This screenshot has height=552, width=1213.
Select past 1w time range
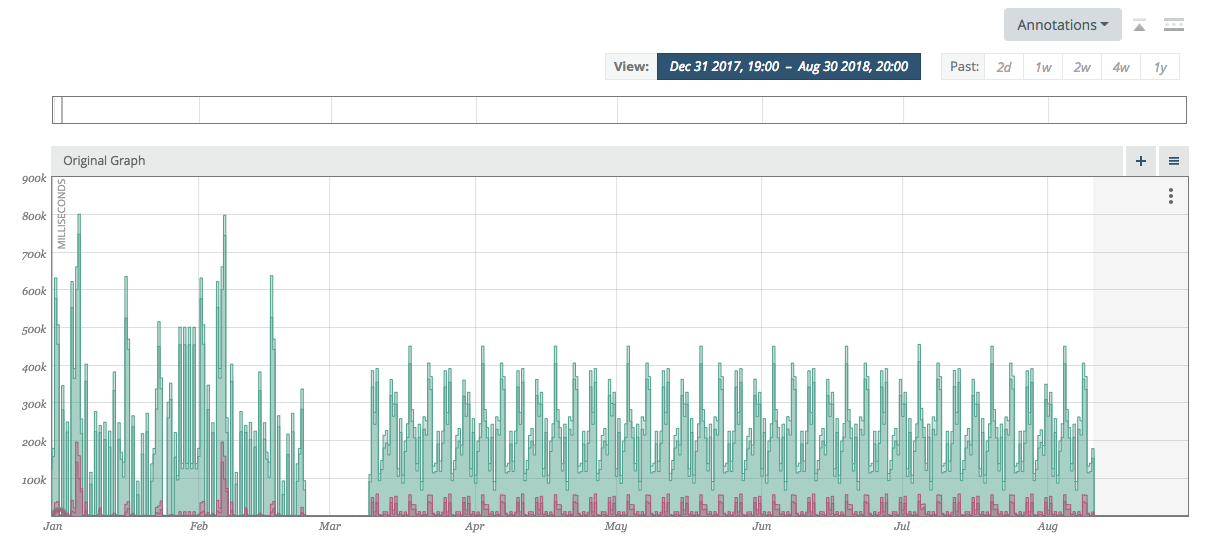click(1043, 67)
